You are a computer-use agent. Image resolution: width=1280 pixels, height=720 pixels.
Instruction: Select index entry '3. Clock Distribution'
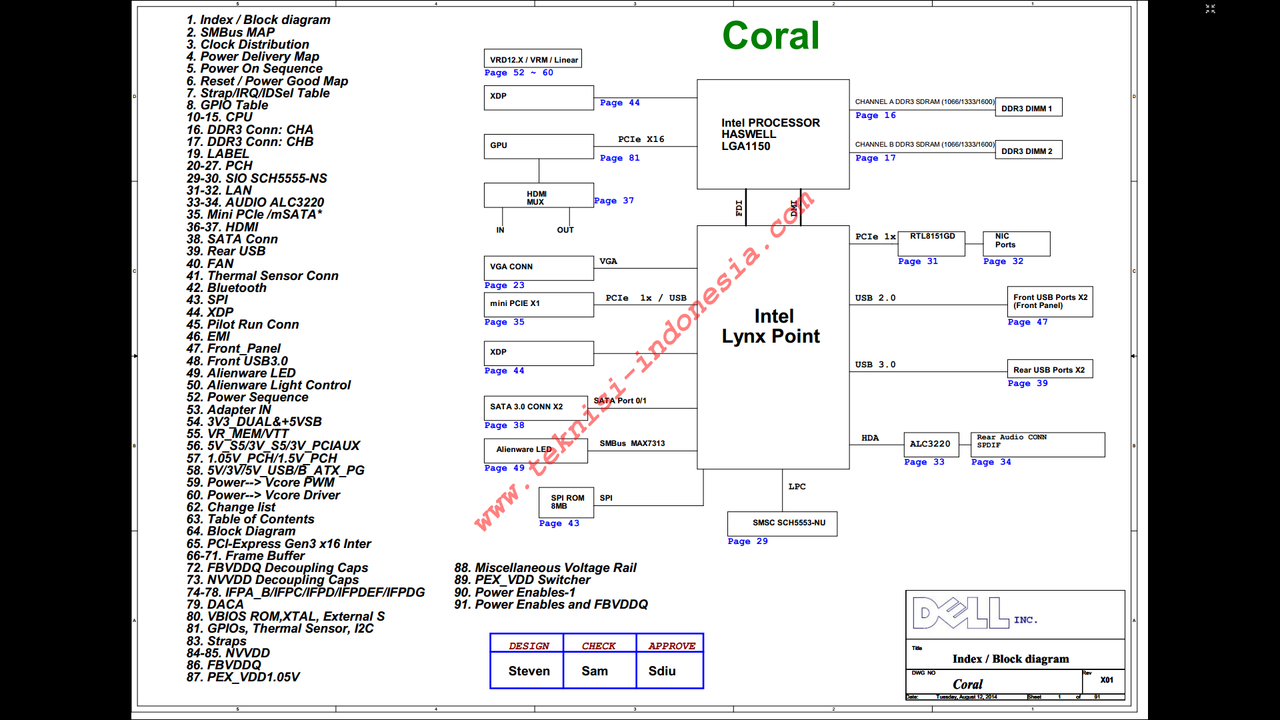247,44
